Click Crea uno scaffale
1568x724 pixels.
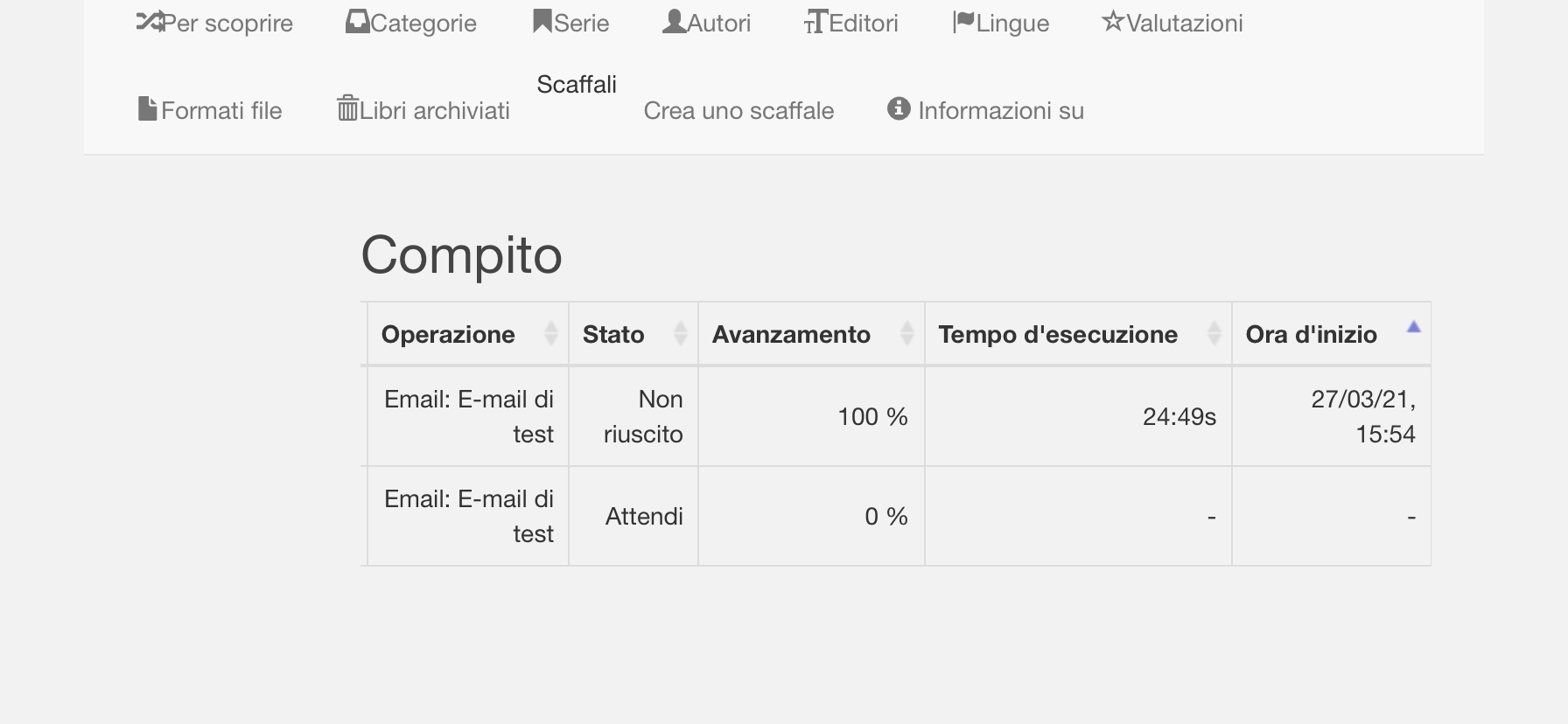pyautogui.click(x=739, y=110)
